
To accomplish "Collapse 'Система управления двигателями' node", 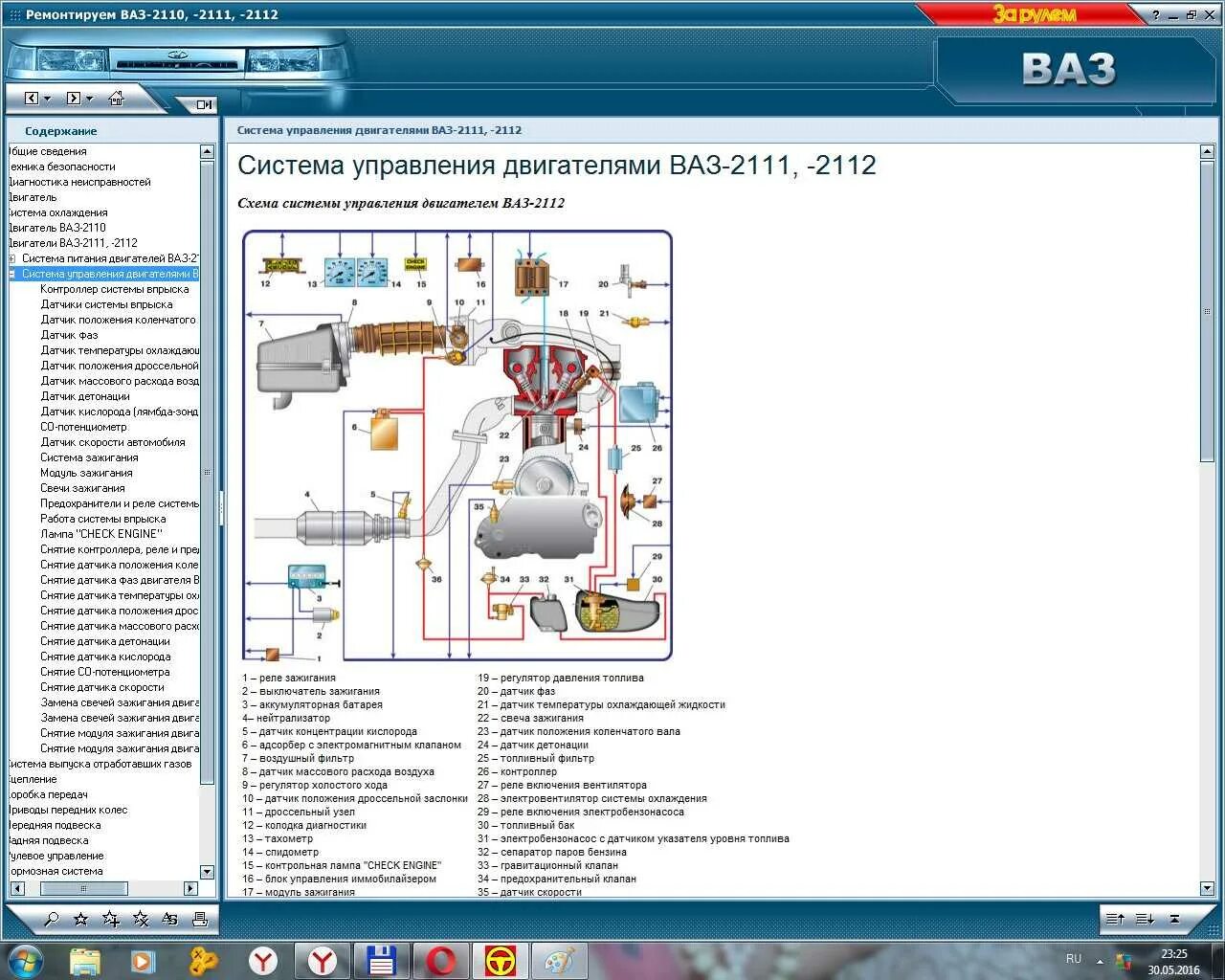I will click(11, 274).
